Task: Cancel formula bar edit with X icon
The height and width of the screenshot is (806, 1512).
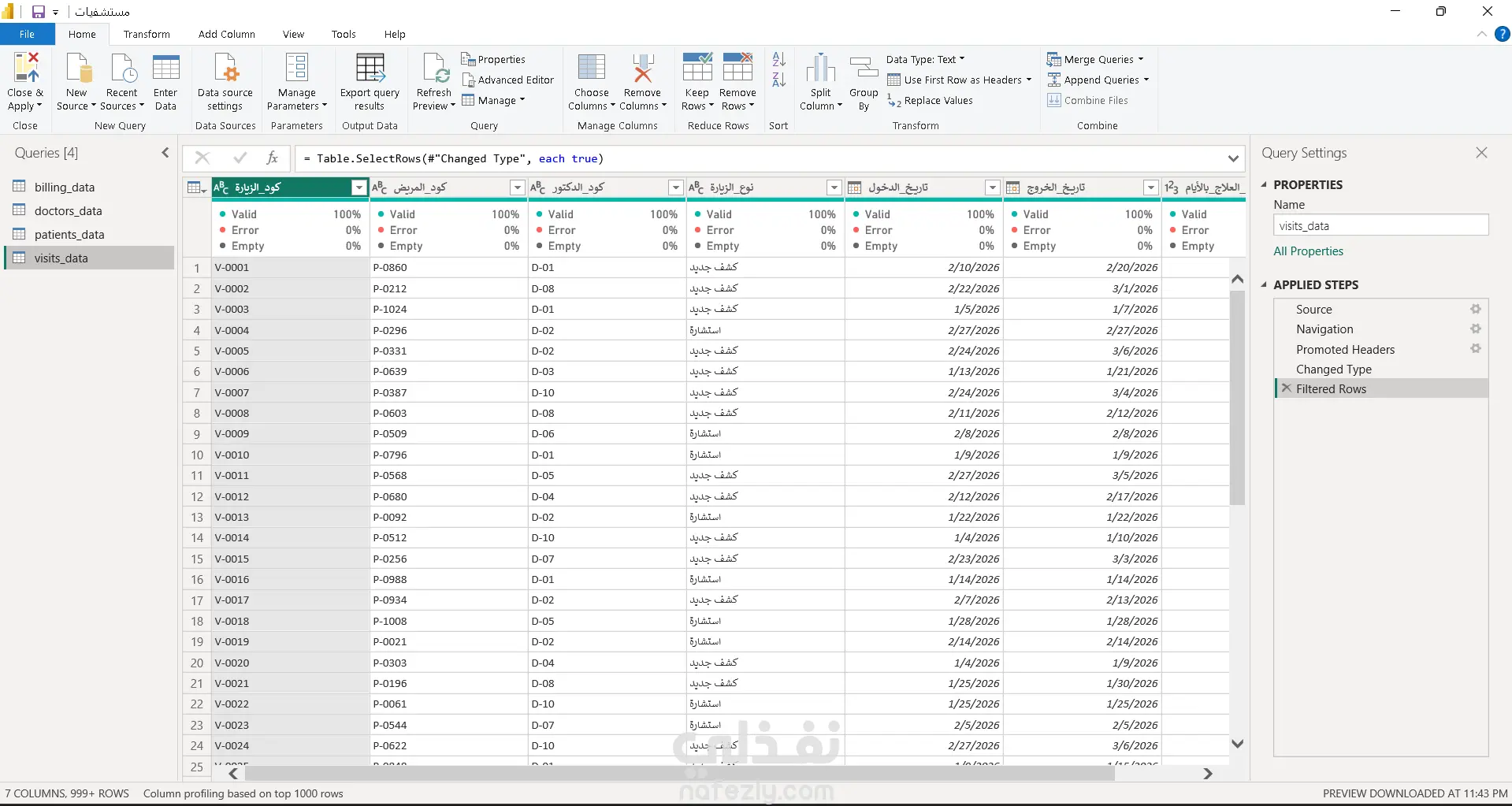Action: (x=202, y=158)
